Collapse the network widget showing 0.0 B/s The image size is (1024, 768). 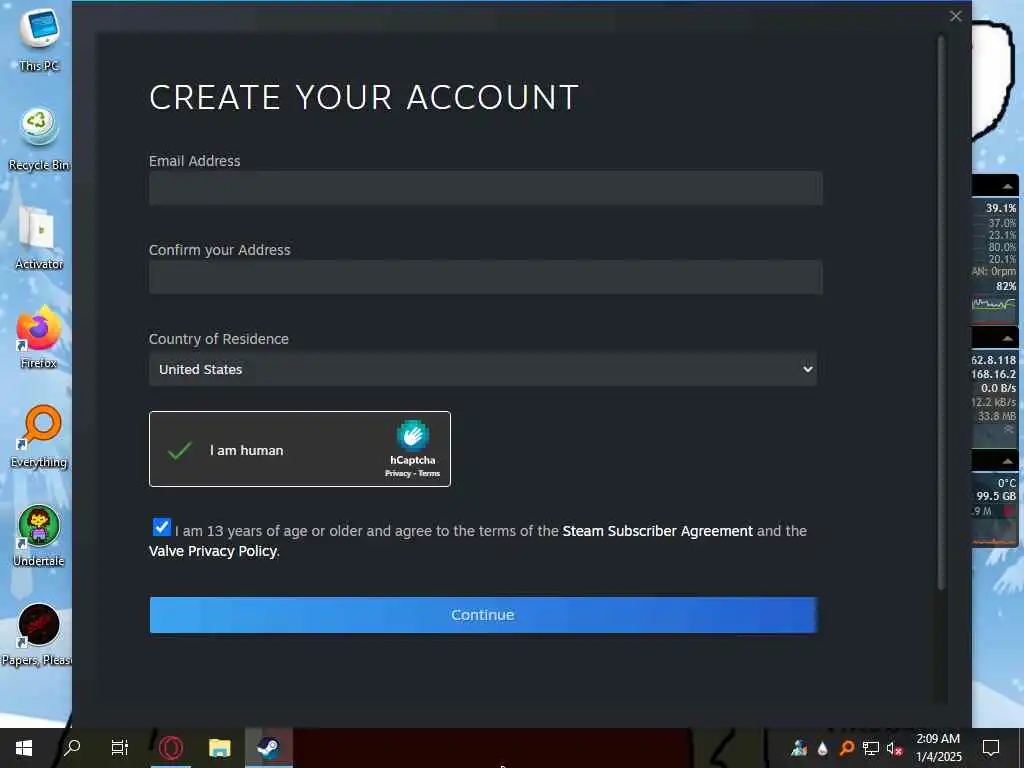(x=1008, y=338)
